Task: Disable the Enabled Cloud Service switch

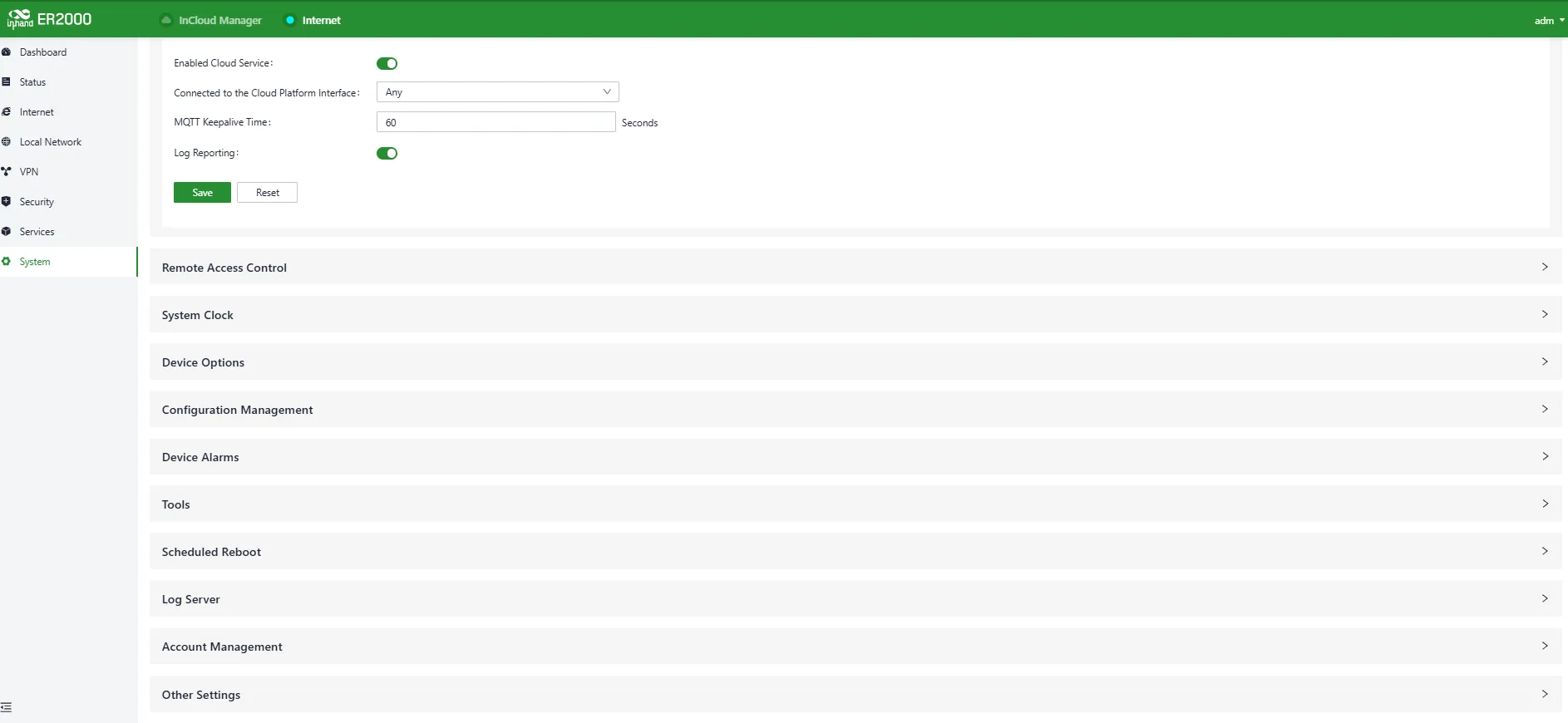Action: point(387,64)
